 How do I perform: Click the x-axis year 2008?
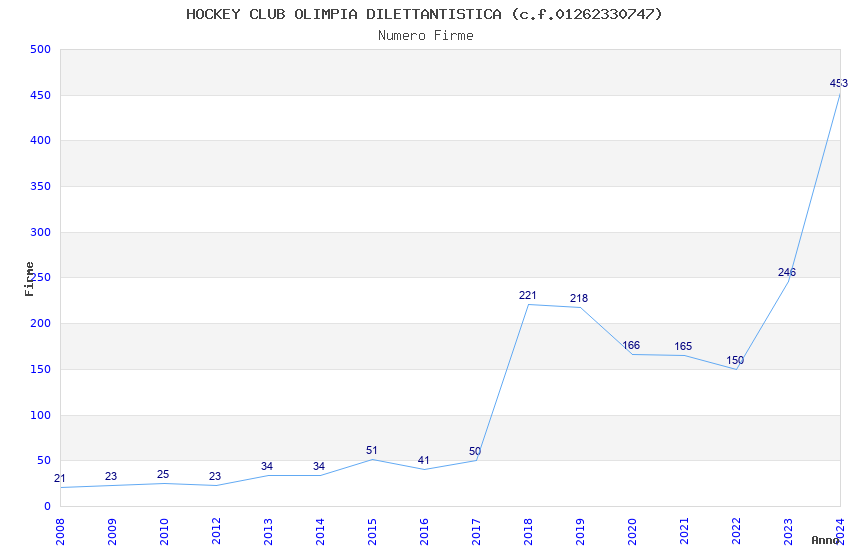pos(60,532)
